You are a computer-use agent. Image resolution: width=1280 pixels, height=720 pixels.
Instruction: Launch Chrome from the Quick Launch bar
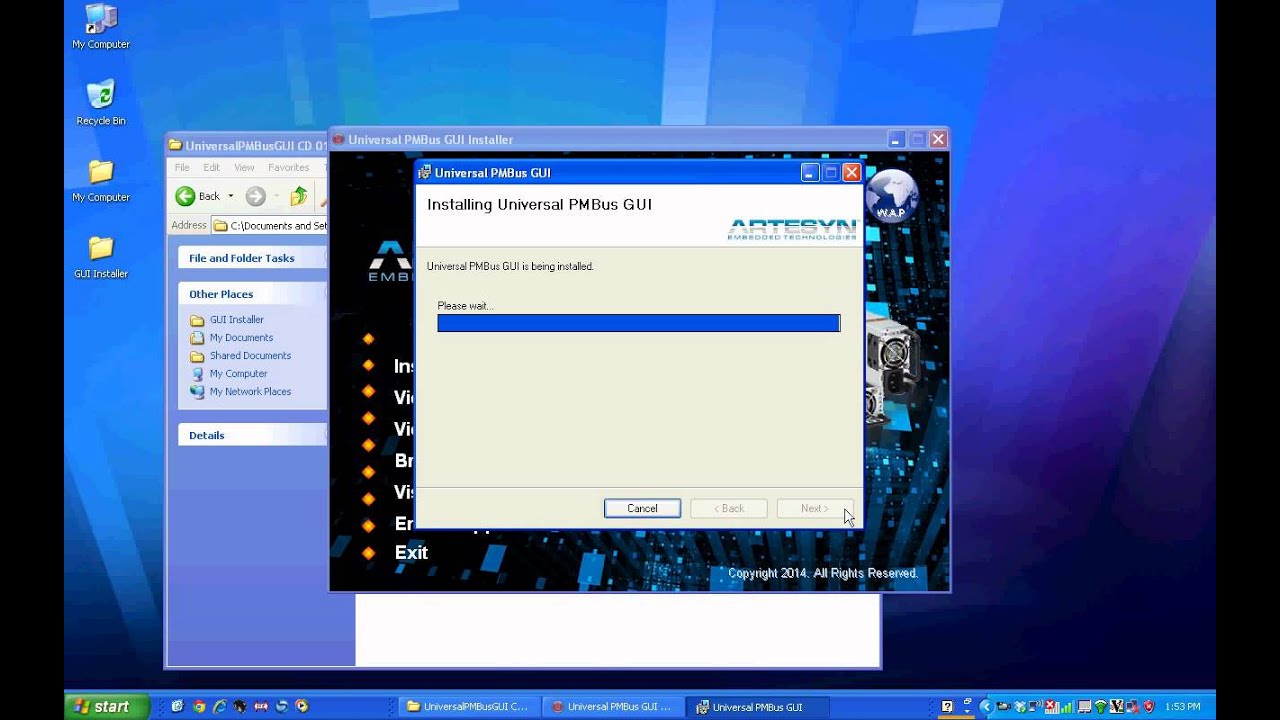pos(199,706)
